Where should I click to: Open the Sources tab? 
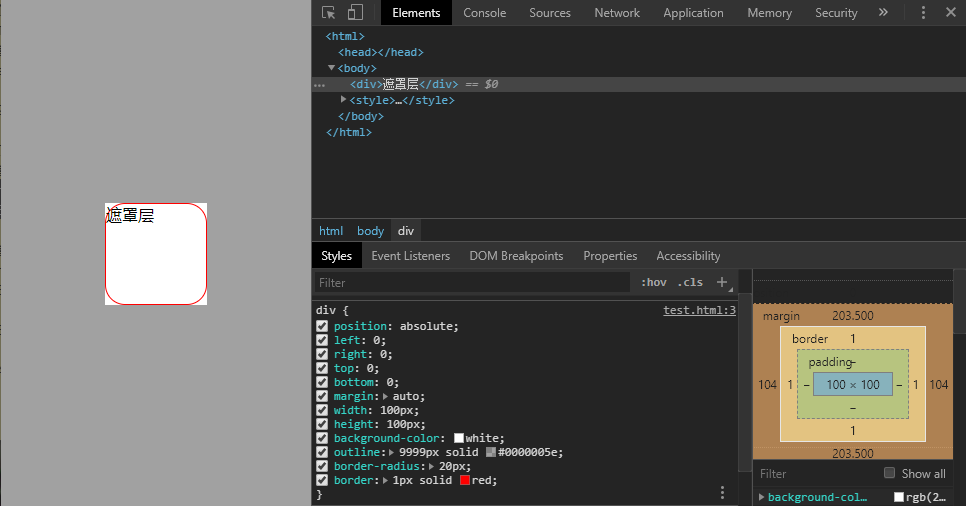[x=550, y=13]
